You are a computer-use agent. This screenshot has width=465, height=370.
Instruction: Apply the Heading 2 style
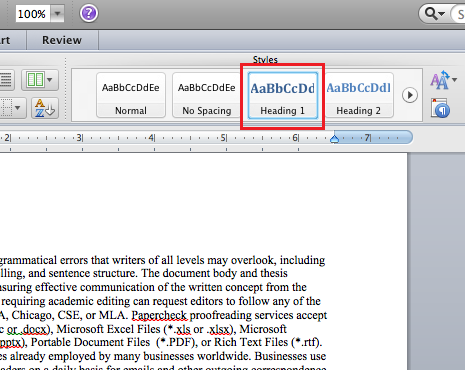click(359, 95)
